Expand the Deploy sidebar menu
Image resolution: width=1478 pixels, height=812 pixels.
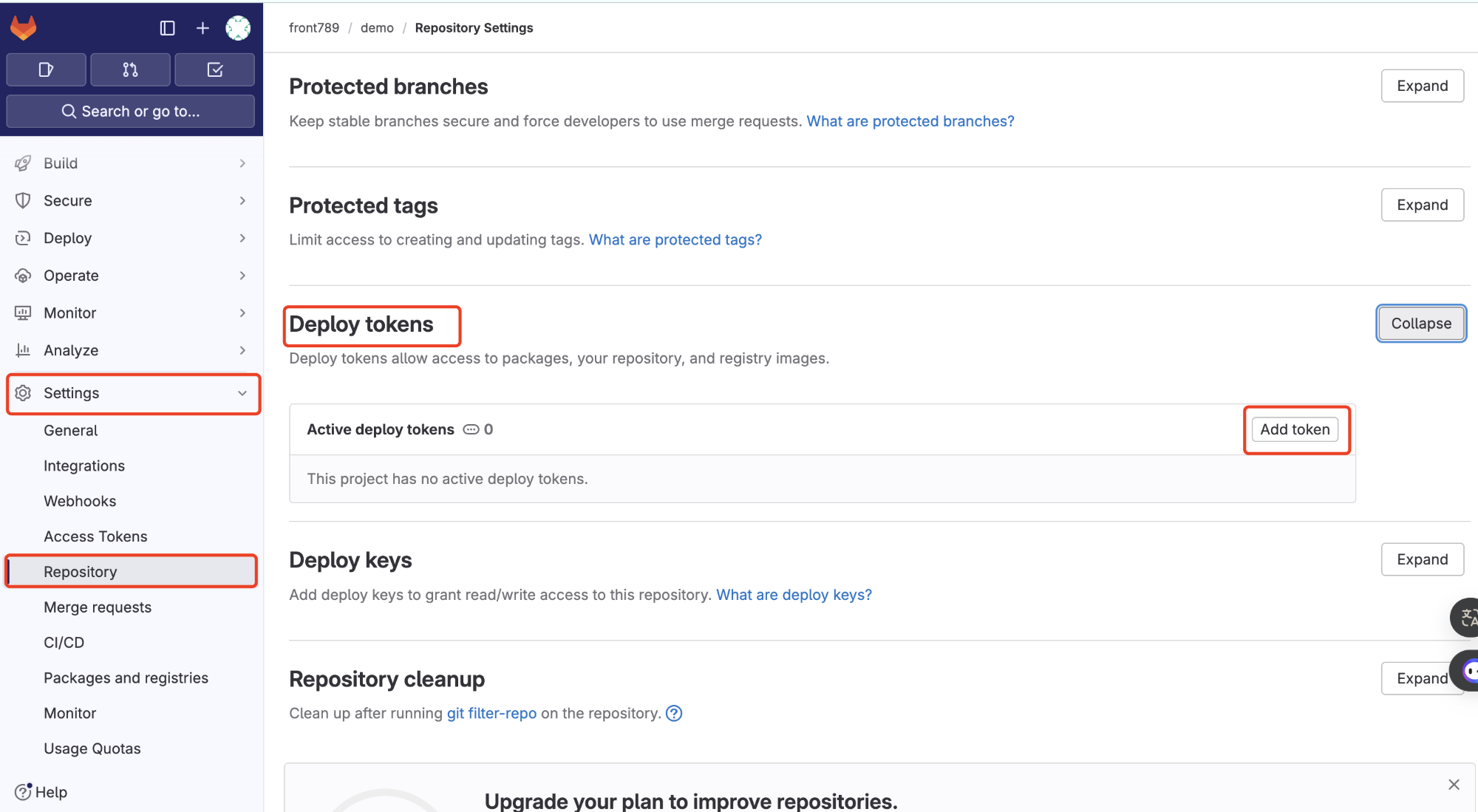tap(130, 238)
